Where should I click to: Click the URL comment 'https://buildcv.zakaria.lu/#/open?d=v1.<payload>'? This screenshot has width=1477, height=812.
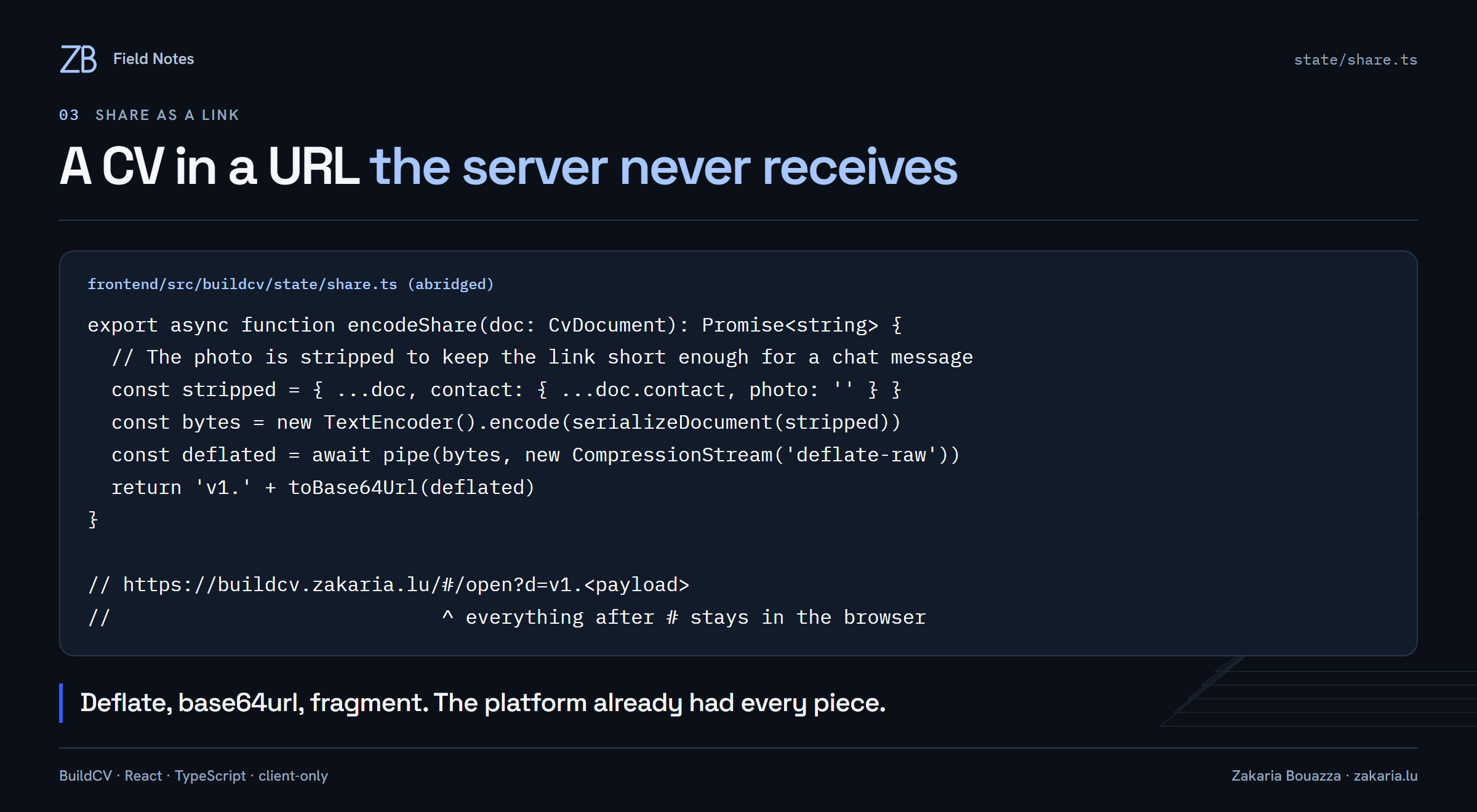pyautogui.click(x=388, y=585)
